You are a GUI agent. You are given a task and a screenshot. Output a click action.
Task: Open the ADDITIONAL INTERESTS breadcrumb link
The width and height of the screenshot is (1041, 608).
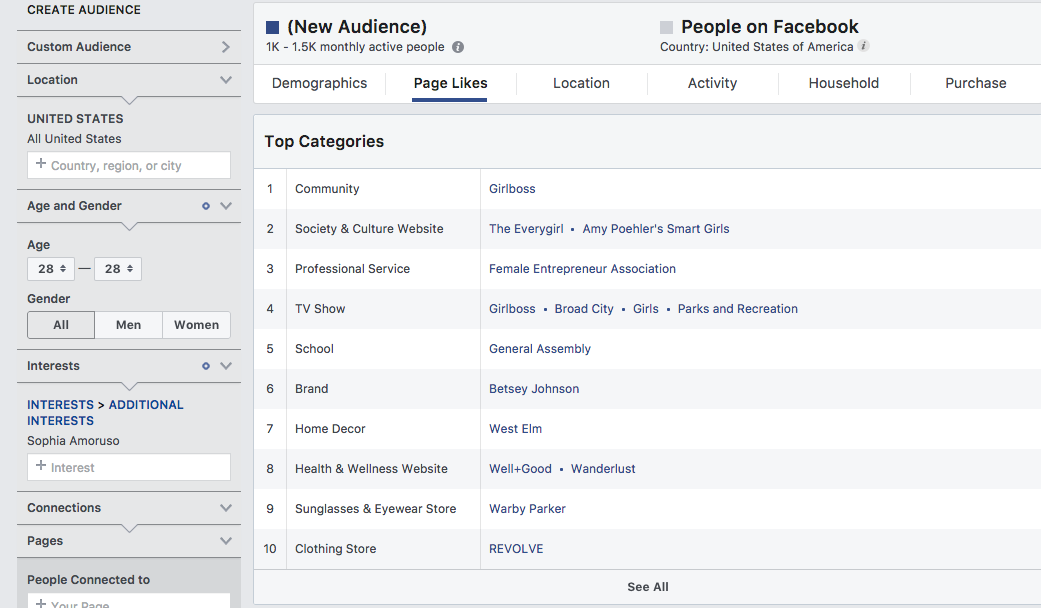pos(105,413)
